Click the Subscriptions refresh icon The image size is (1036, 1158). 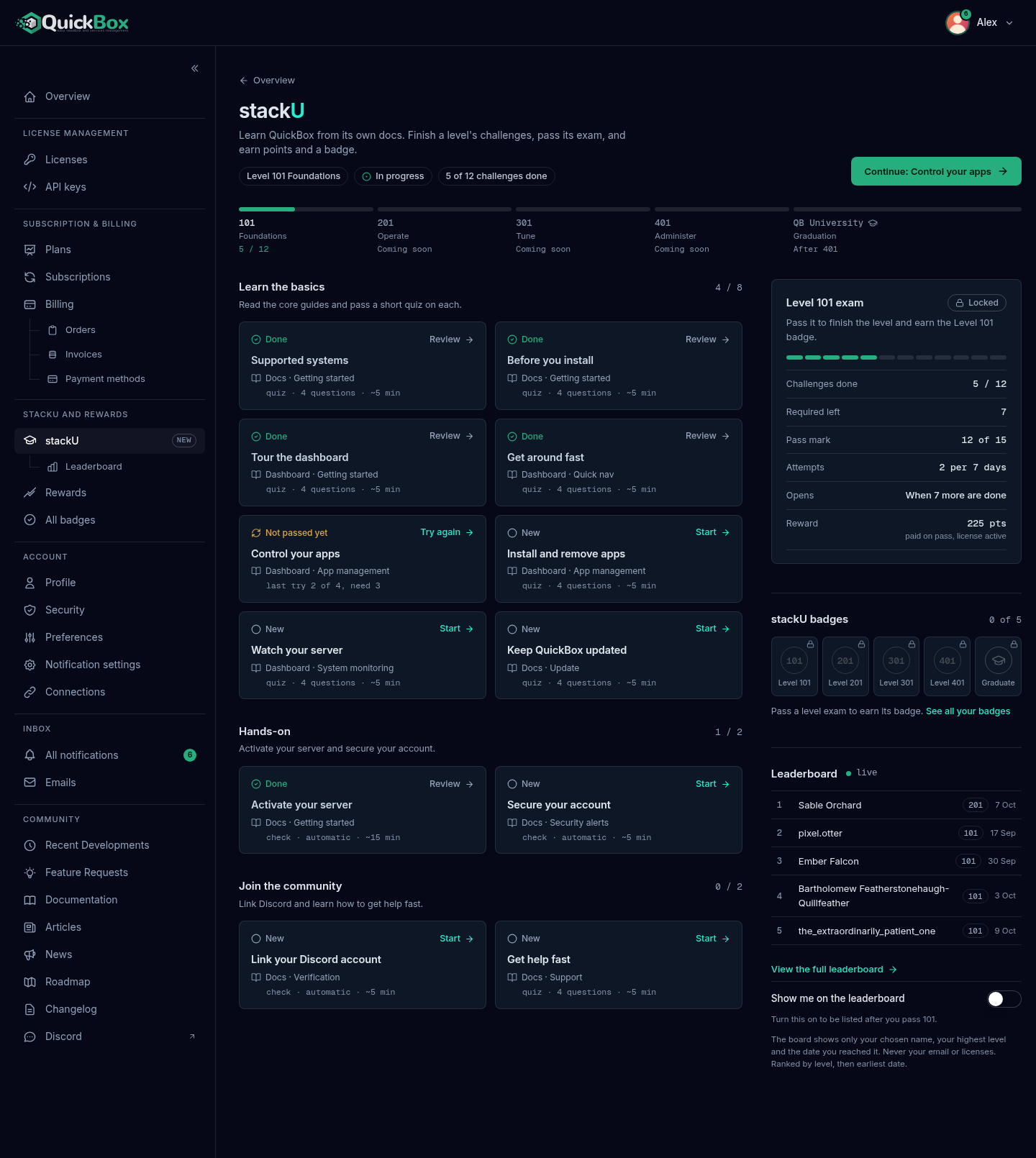[30, 277]
